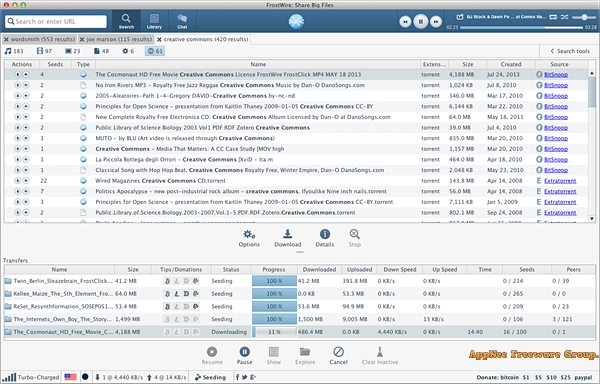
Task: Select Wired Magazines Creative Commons CD.torrent row
Action: tap(296, 181)
